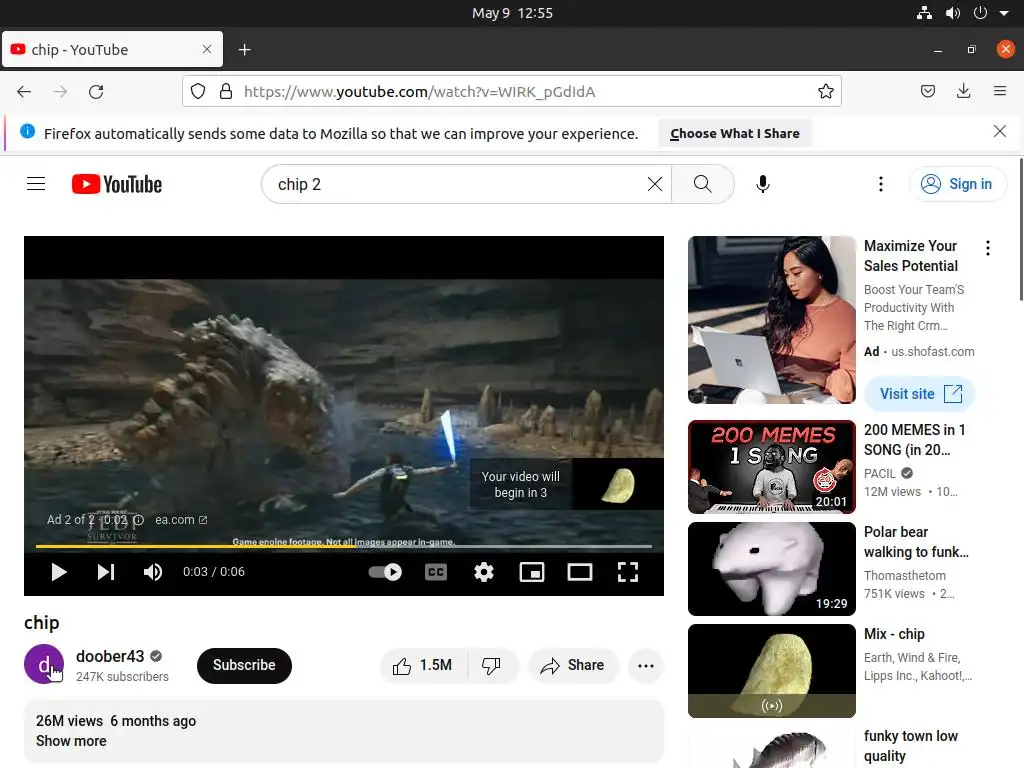Enable miniplayer mode
The height and width of the screenshot is (768, 1024).
click(532, 572)
